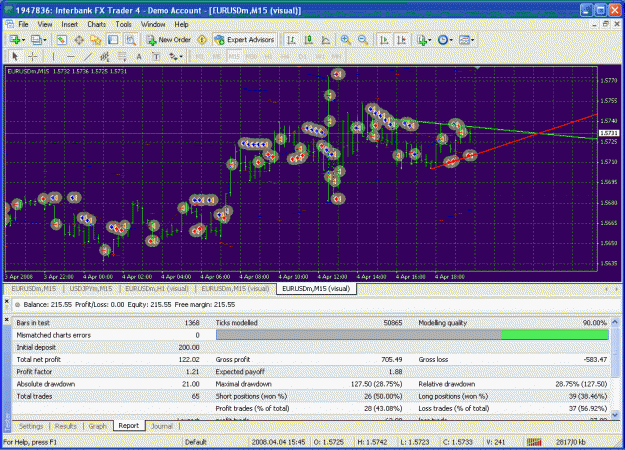Click the Profiles toolbar icon
The height and width of the screenshot is (450, 625).
click(36, 40)
